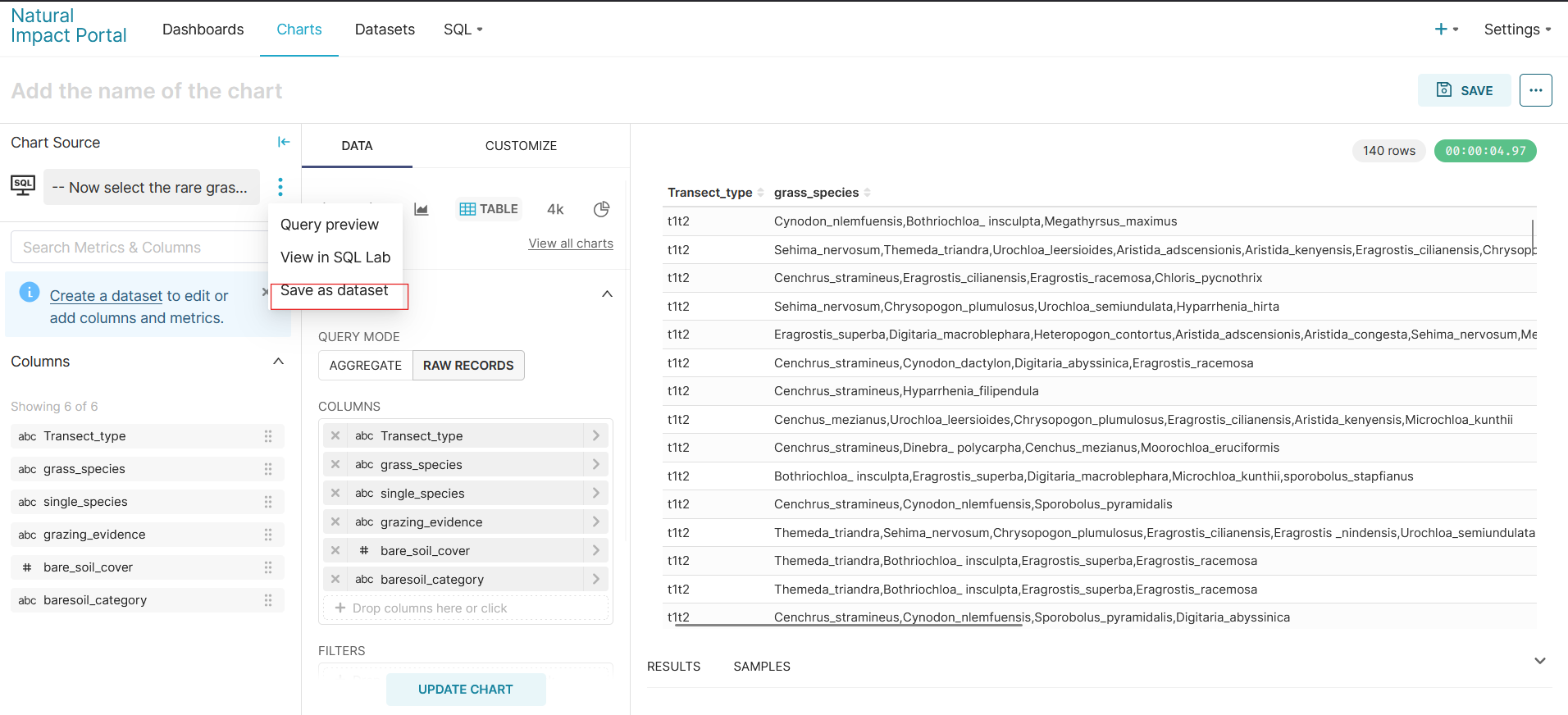
Task: Open the three-dot dataset options menu
Action: pos(280,187)
